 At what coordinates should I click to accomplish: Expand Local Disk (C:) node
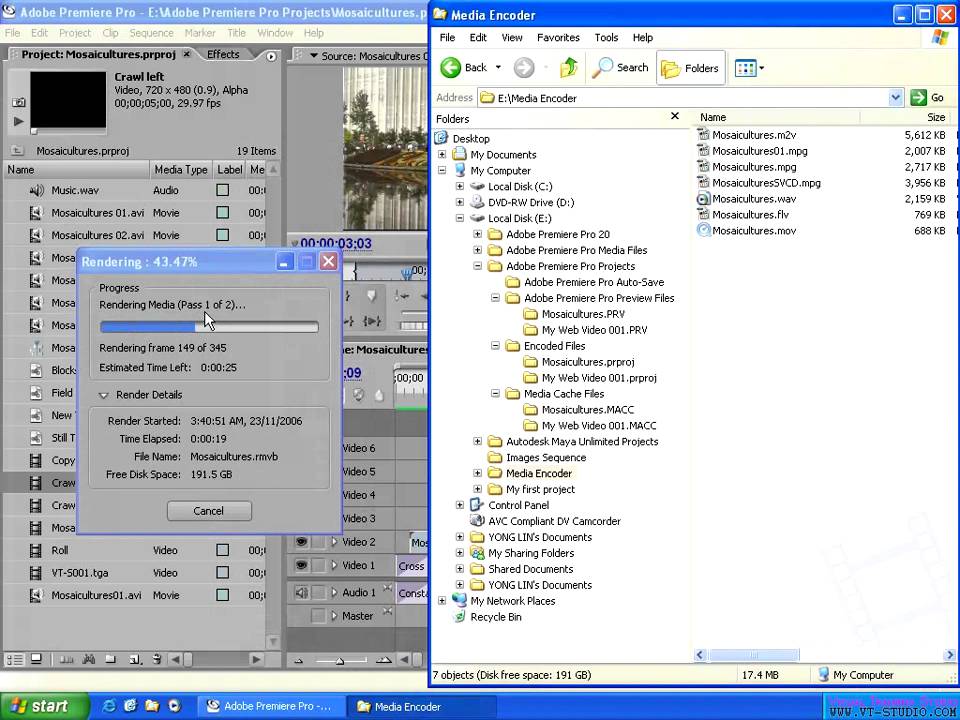tap(460, 186)
